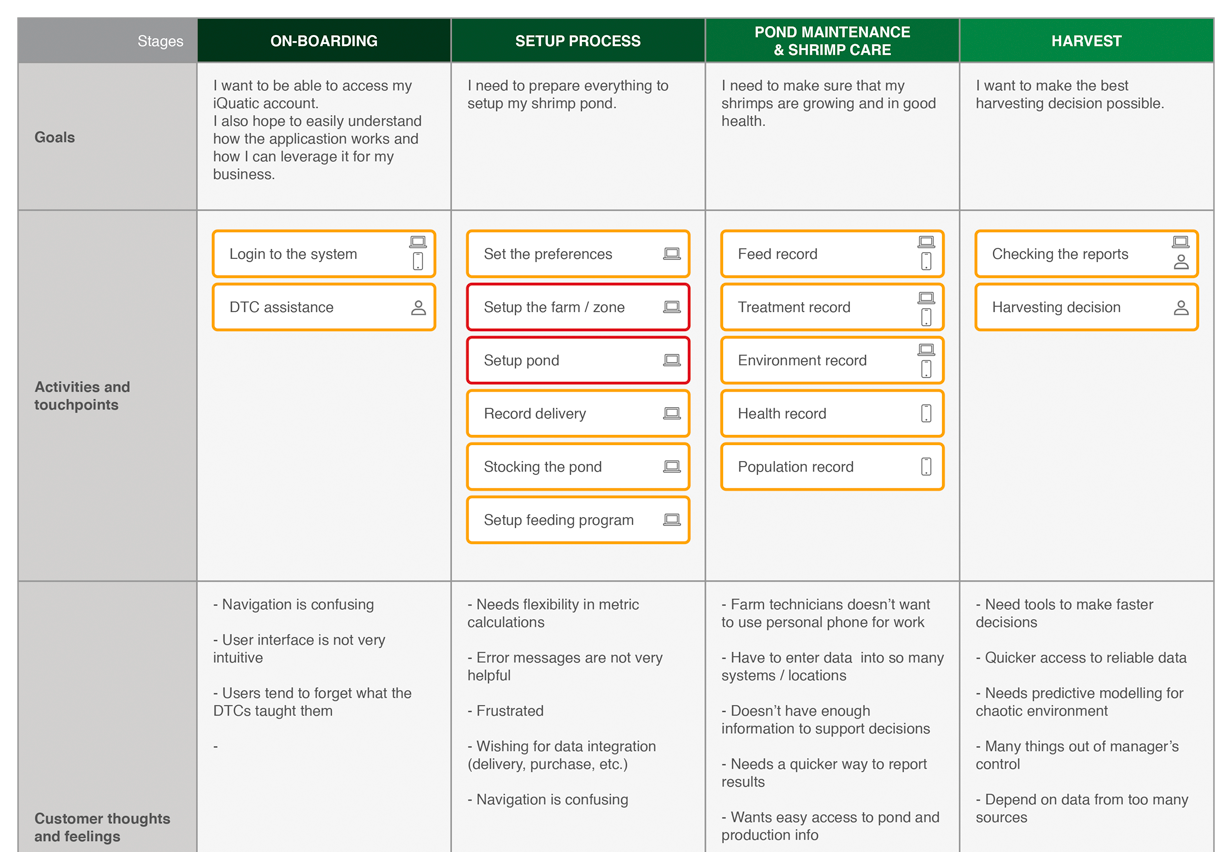
Task: Click the phone icon in Login to the system
Action: click(x=418, y=262)
